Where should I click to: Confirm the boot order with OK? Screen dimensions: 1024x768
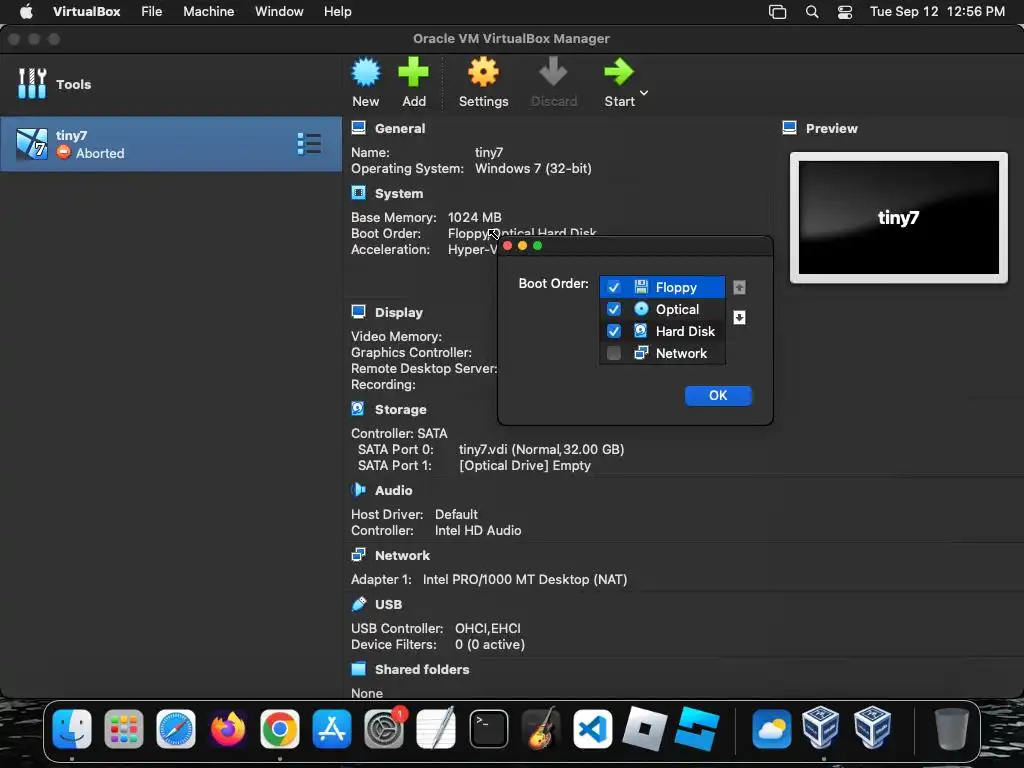718,395
